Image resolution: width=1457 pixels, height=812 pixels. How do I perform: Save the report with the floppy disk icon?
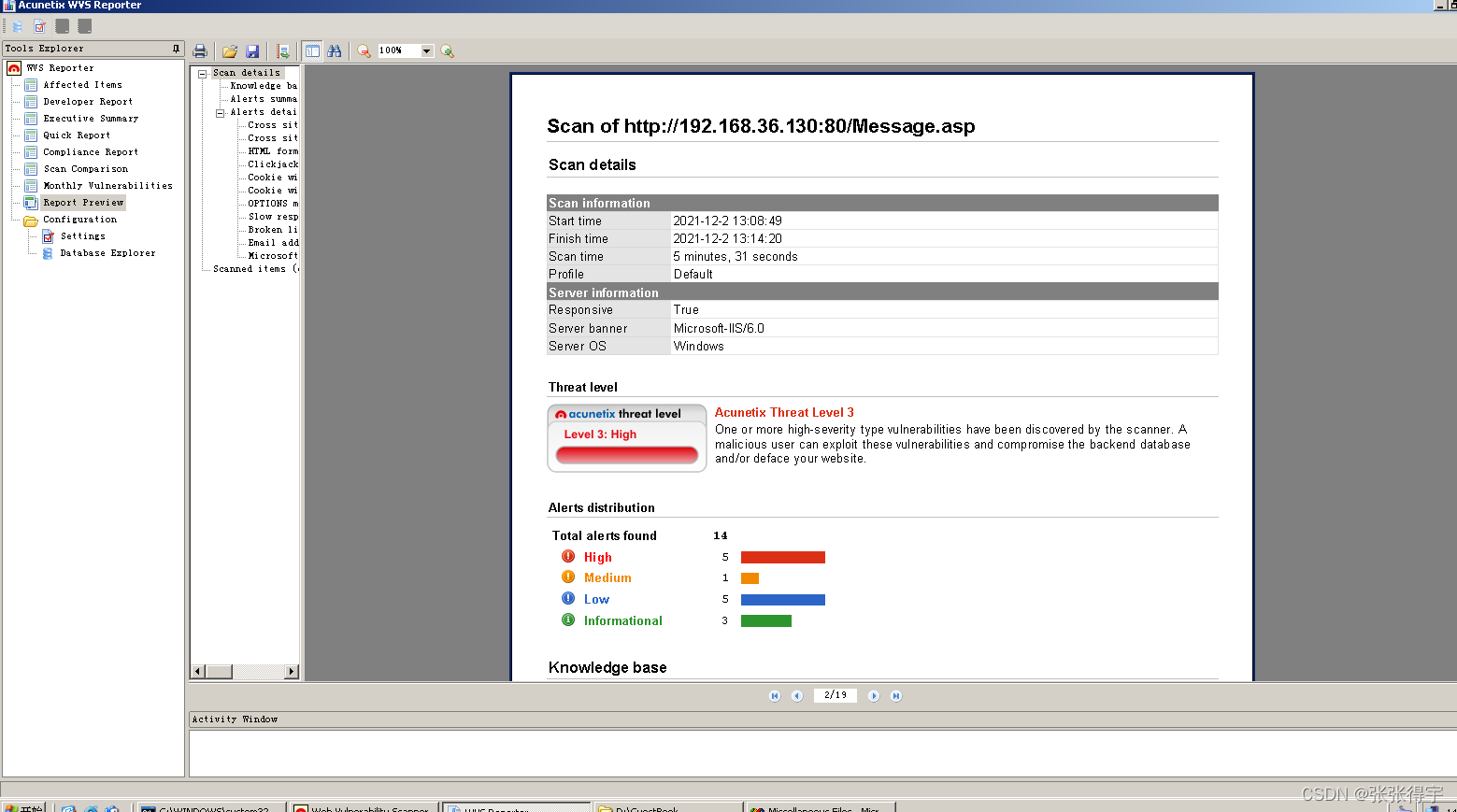[x=252, y=51]
